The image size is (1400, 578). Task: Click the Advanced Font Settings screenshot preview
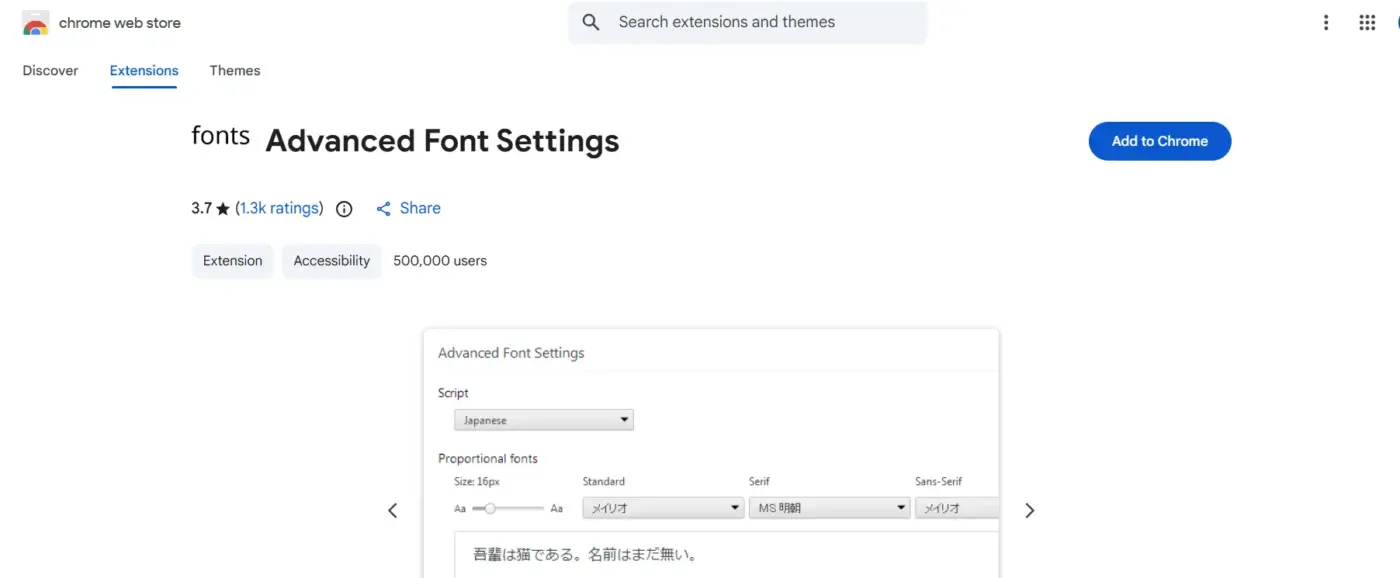pyautogui.click(x=711, y=453)
